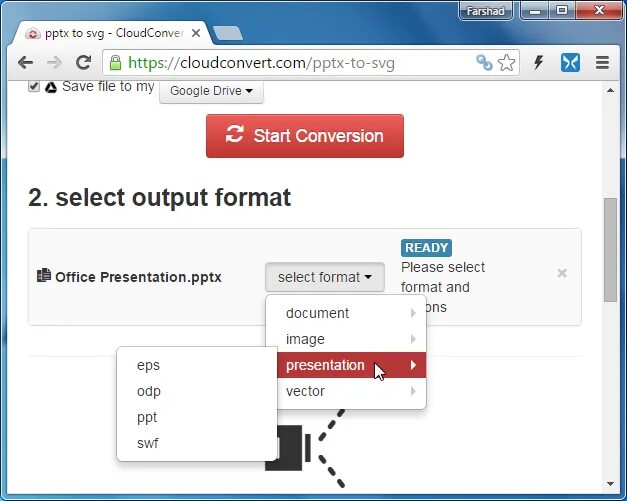Open the Chrome hamburger menu
Viewport: 627px width, 501px height.
point(602,63)
